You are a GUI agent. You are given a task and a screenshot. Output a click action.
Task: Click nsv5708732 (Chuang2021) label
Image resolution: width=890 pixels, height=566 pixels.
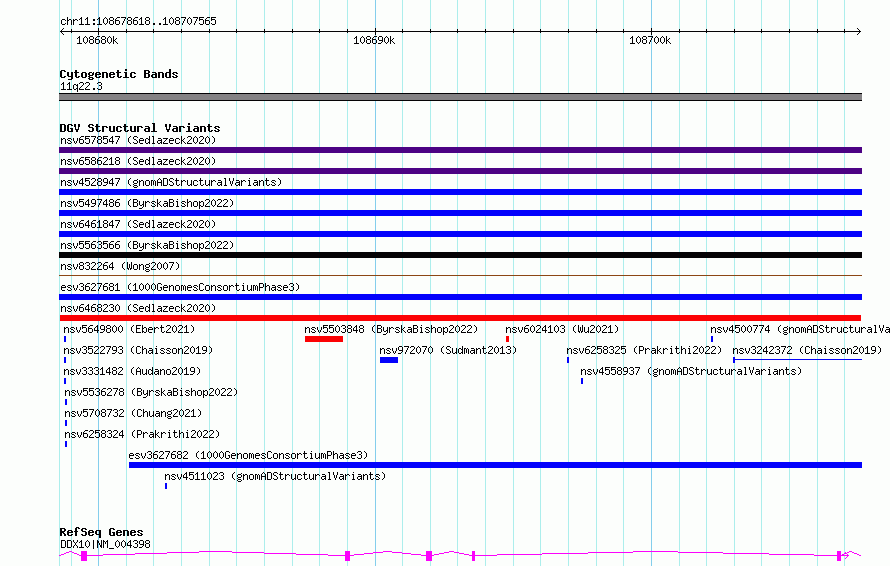click(133, 413)
